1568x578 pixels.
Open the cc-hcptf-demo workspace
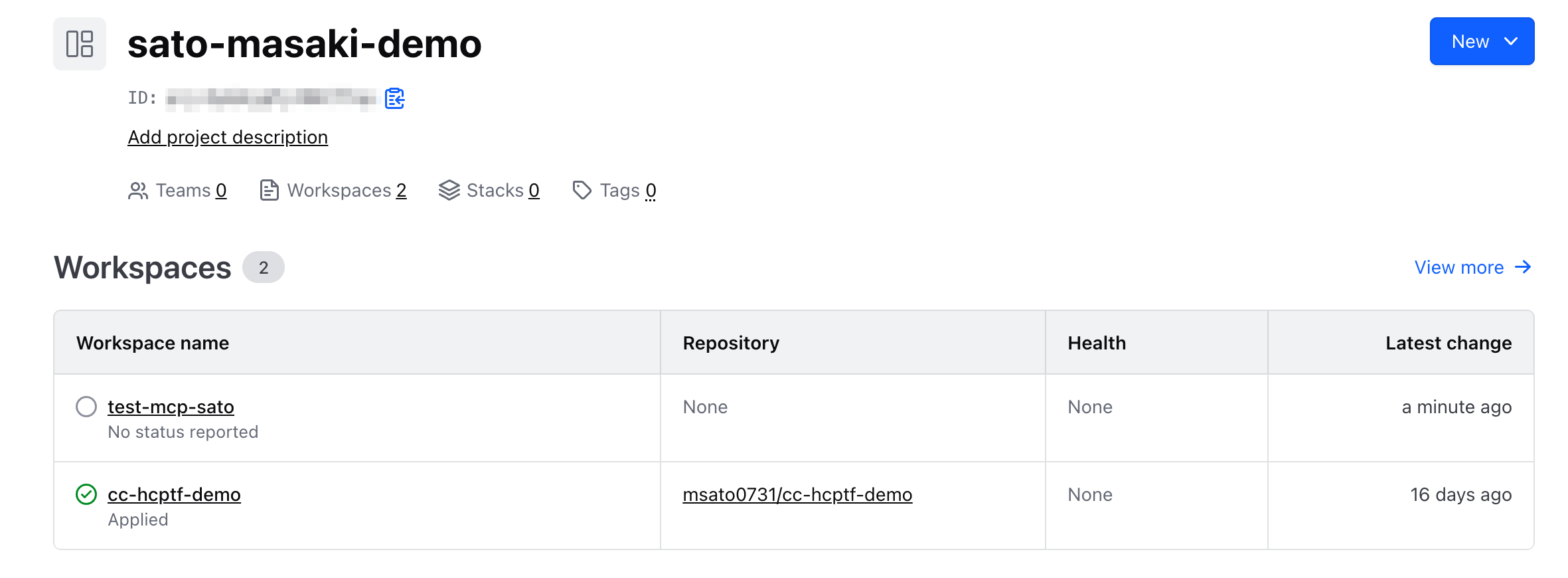point(174,494)
